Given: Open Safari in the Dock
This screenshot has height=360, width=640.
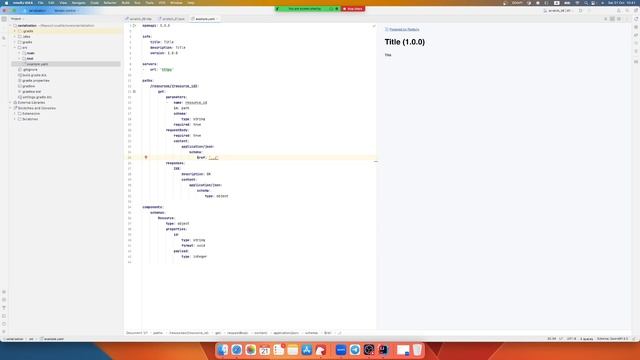Looking at the screenshot, I should tap(237, 350).
